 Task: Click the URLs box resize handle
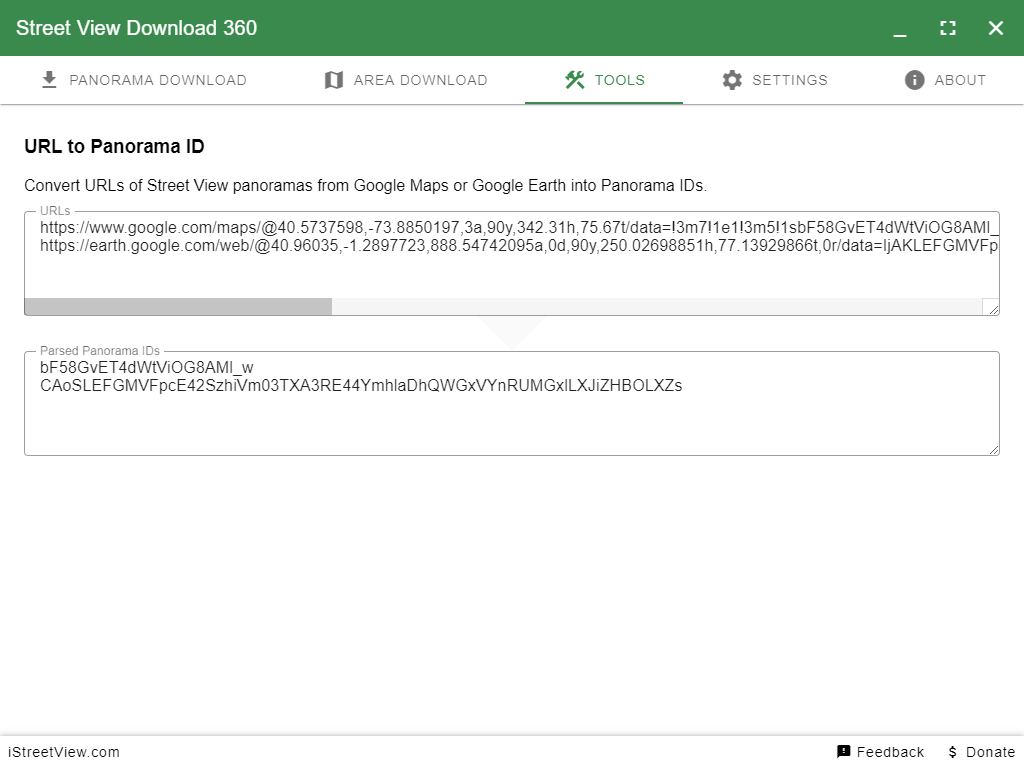993,308
